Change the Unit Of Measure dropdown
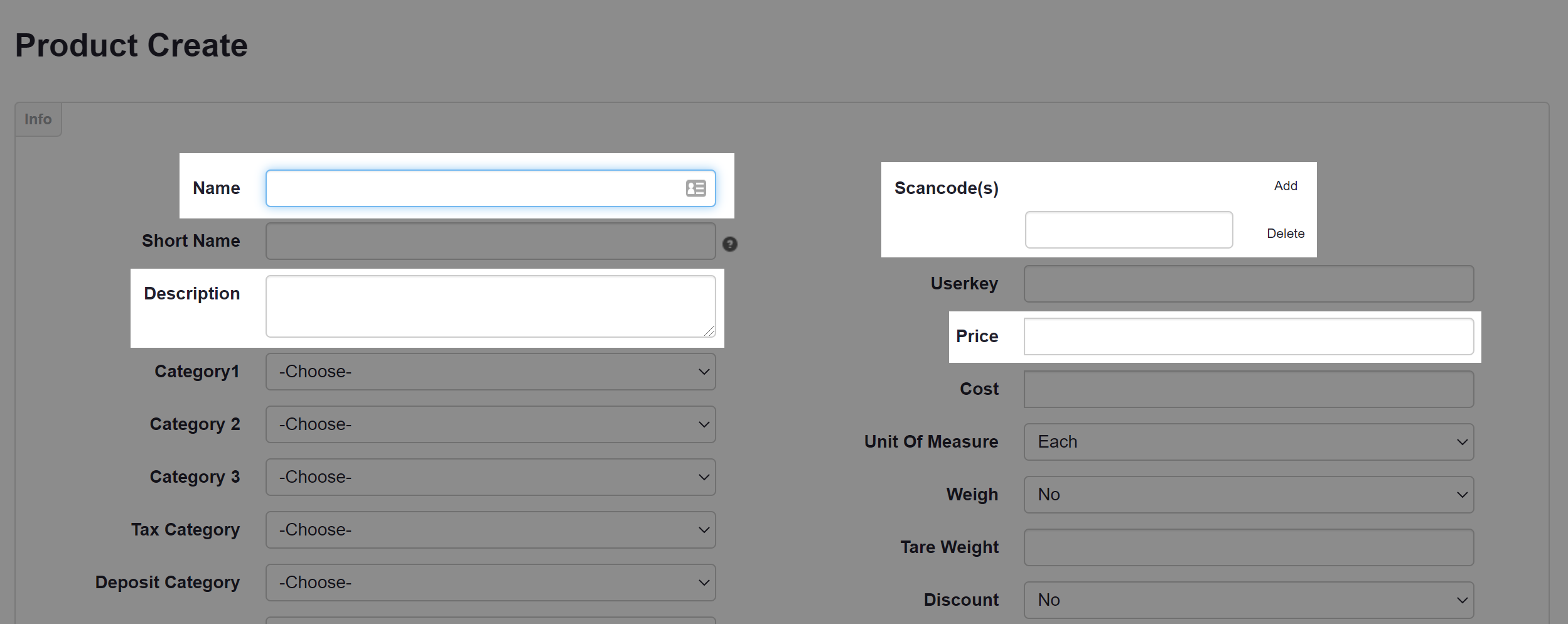The image size is (1568, 624). click(1248, 442)
